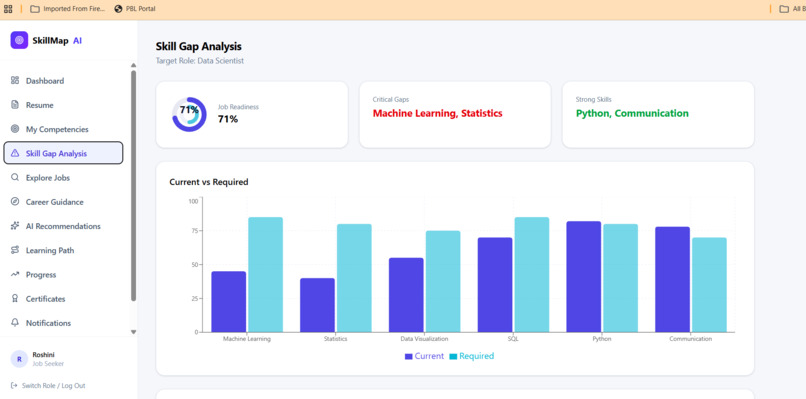Click the red Machine Learning, Statistics text

pyautogui.click(x=437, y=113)
